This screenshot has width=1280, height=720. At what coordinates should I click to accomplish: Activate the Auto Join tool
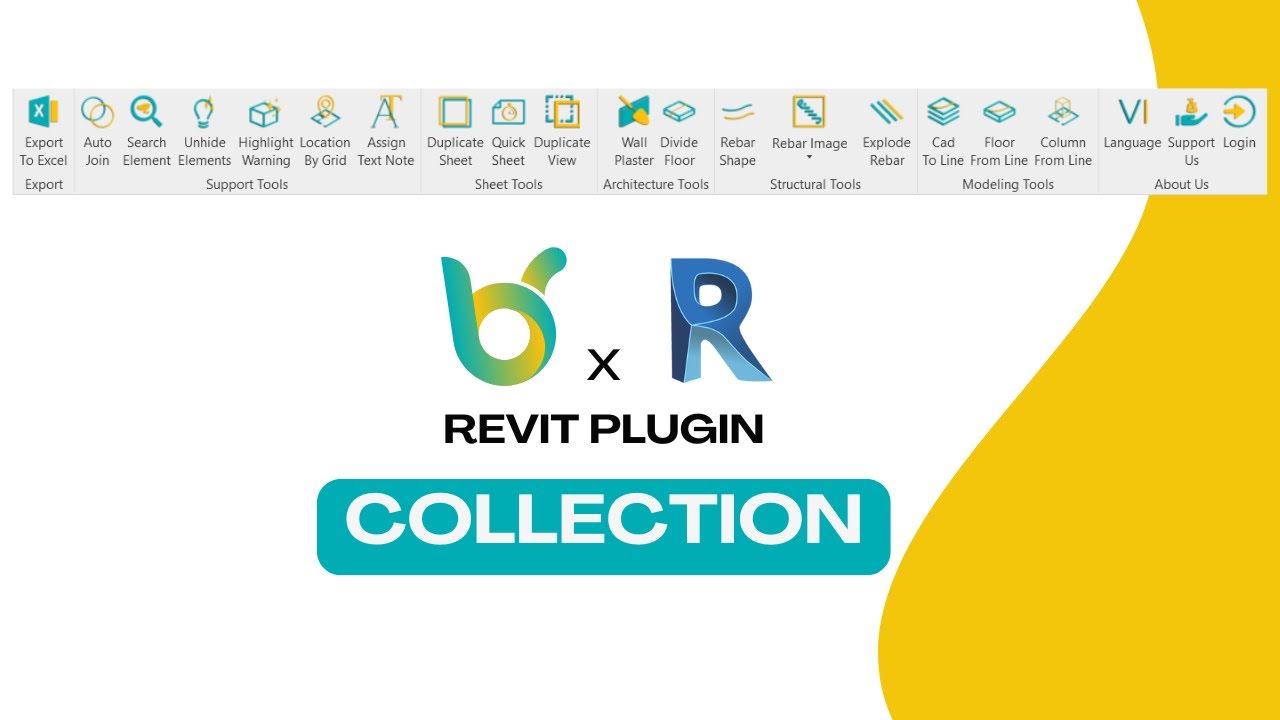[97, 130]
